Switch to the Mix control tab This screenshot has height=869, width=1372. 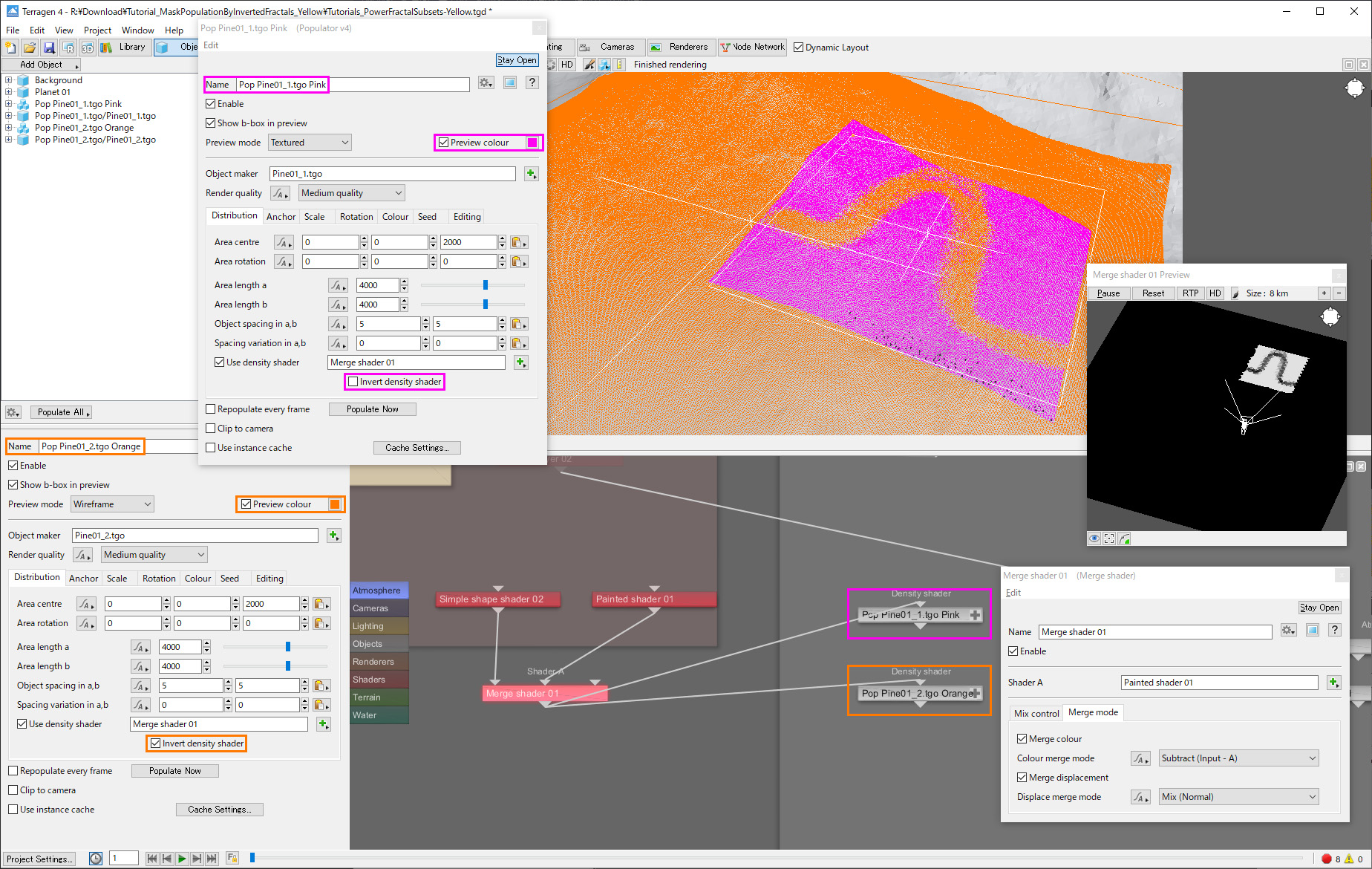pyautogui.click(x=1036, y=713)
